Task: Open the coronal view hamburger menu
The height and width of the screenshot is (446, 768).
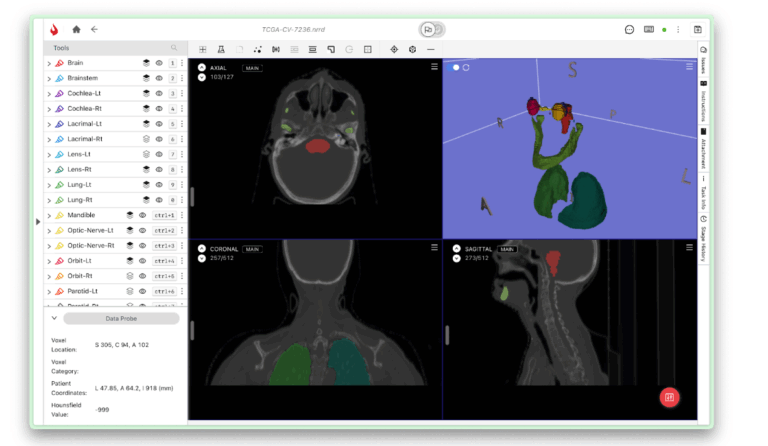Action: pyautogui.click(x=434, y=248)
